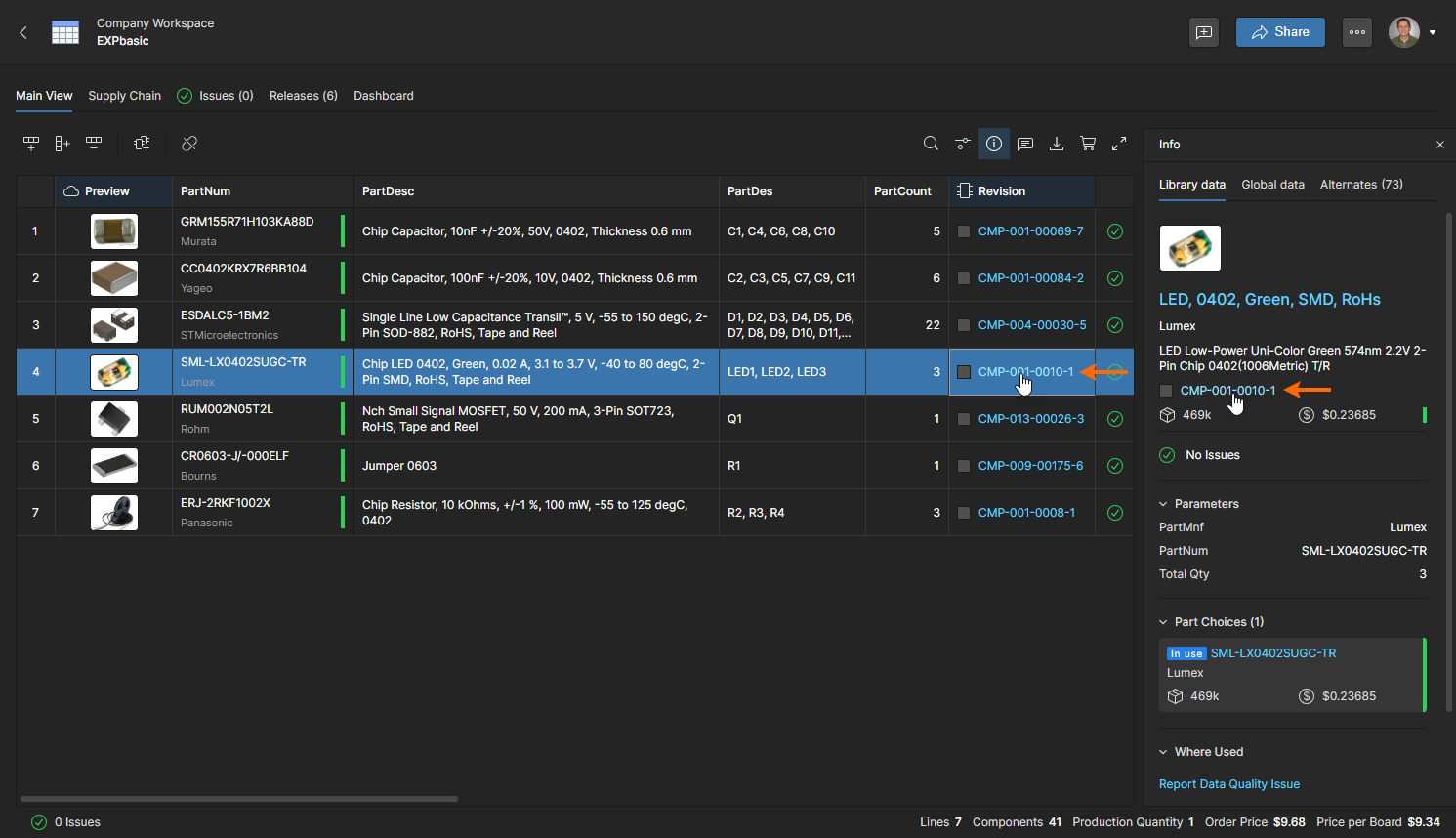The width and height of the screenshot is (1456, 838).
Task: Expand table to full screen
Action: [x=1119, y=144]
